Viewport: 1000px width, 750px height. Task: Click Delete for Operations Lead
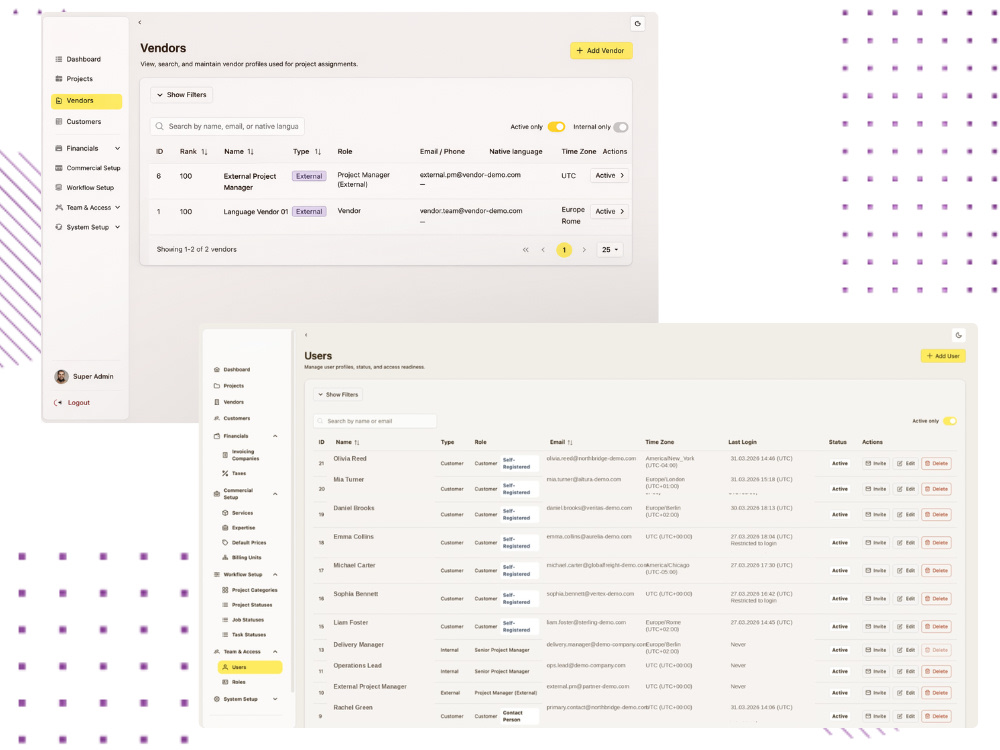point(937,672)
